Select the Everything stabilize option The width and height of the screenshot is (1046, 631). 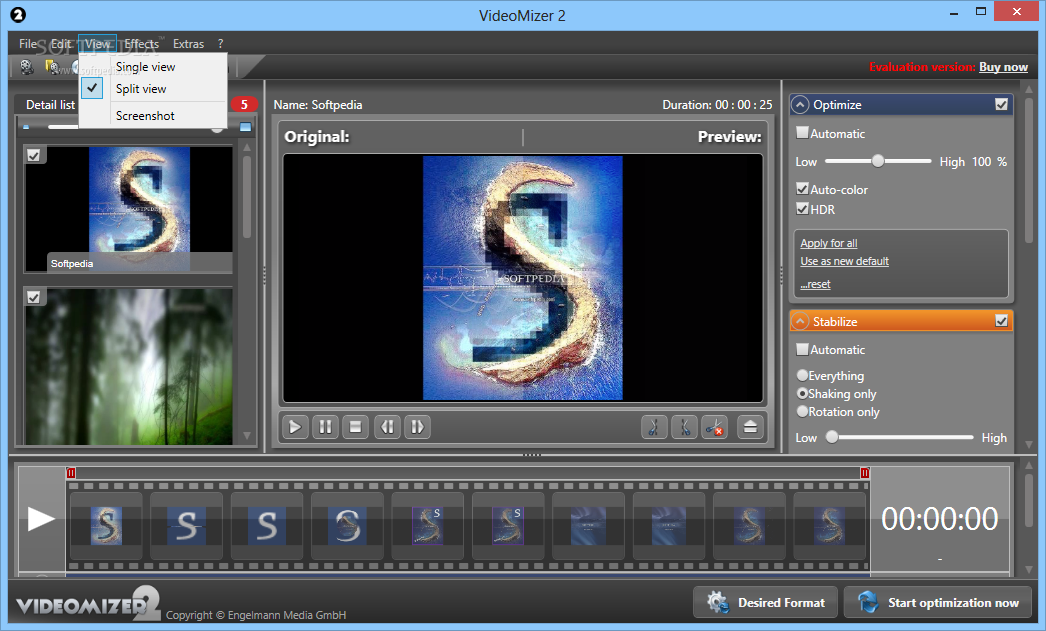[803, 376]
